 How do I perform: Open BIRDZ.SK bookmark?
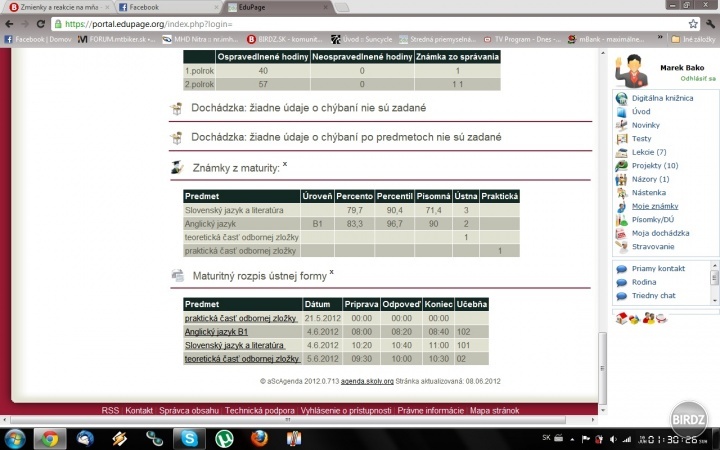tap(285, 39)
